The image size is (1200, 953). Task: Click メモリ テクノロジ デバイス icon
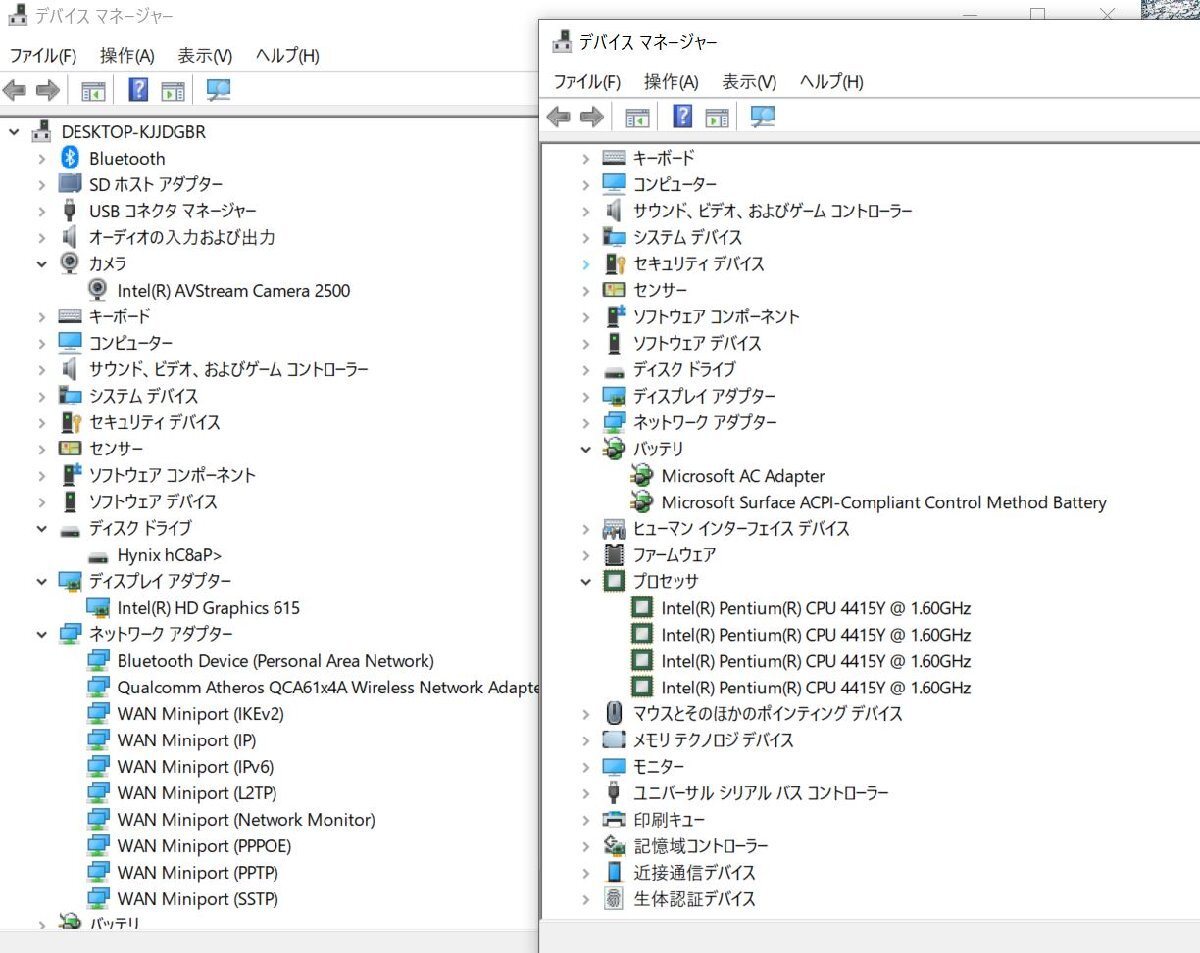pos(614,740)
